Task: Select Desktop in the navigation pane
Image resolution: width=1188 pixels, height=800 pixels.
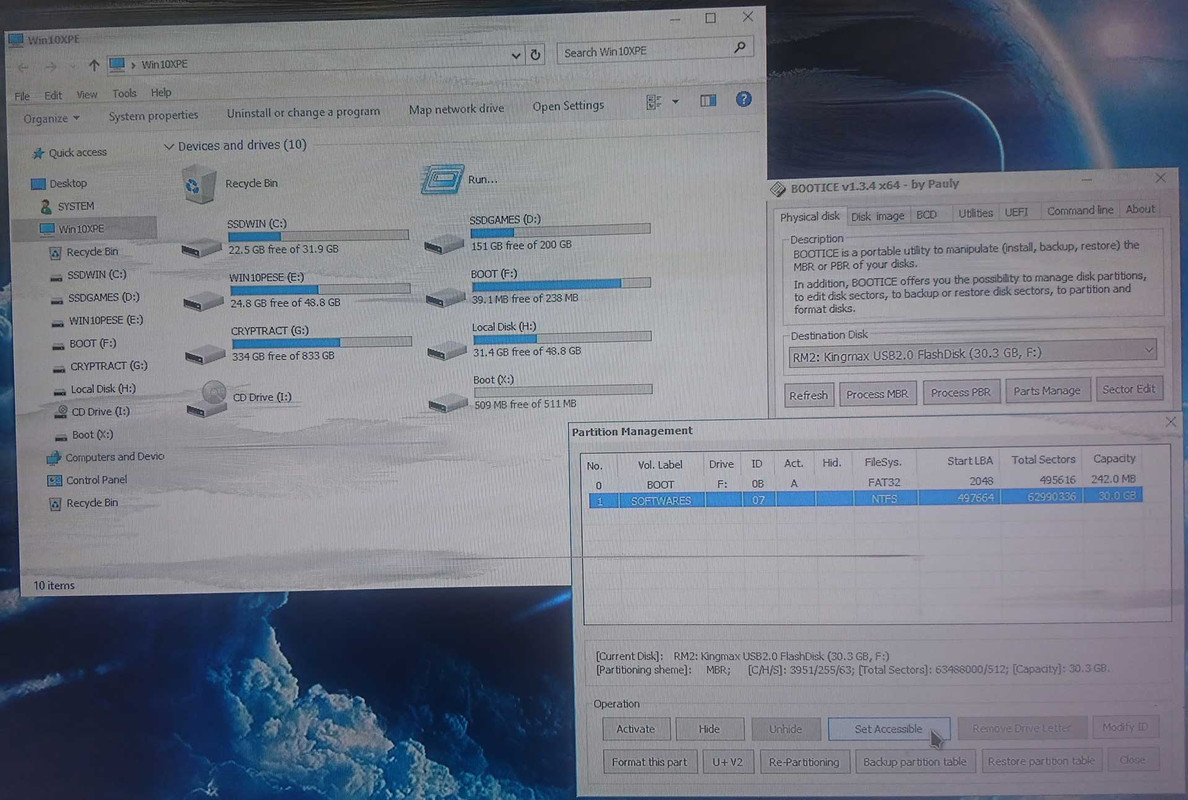Action: coord(59,183)
